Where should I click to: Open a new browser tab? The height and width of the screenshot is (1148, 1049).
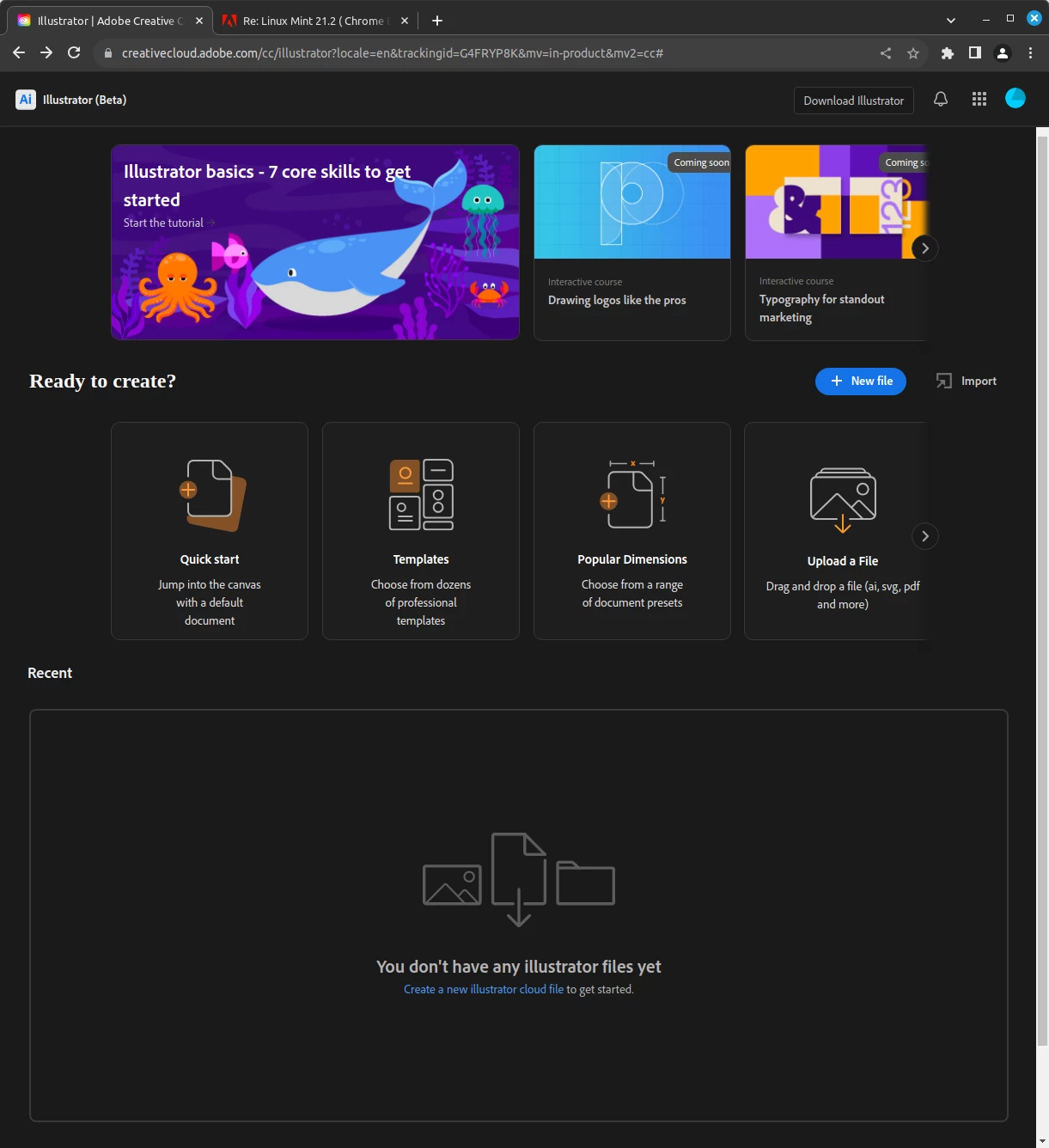pos(437,21)
